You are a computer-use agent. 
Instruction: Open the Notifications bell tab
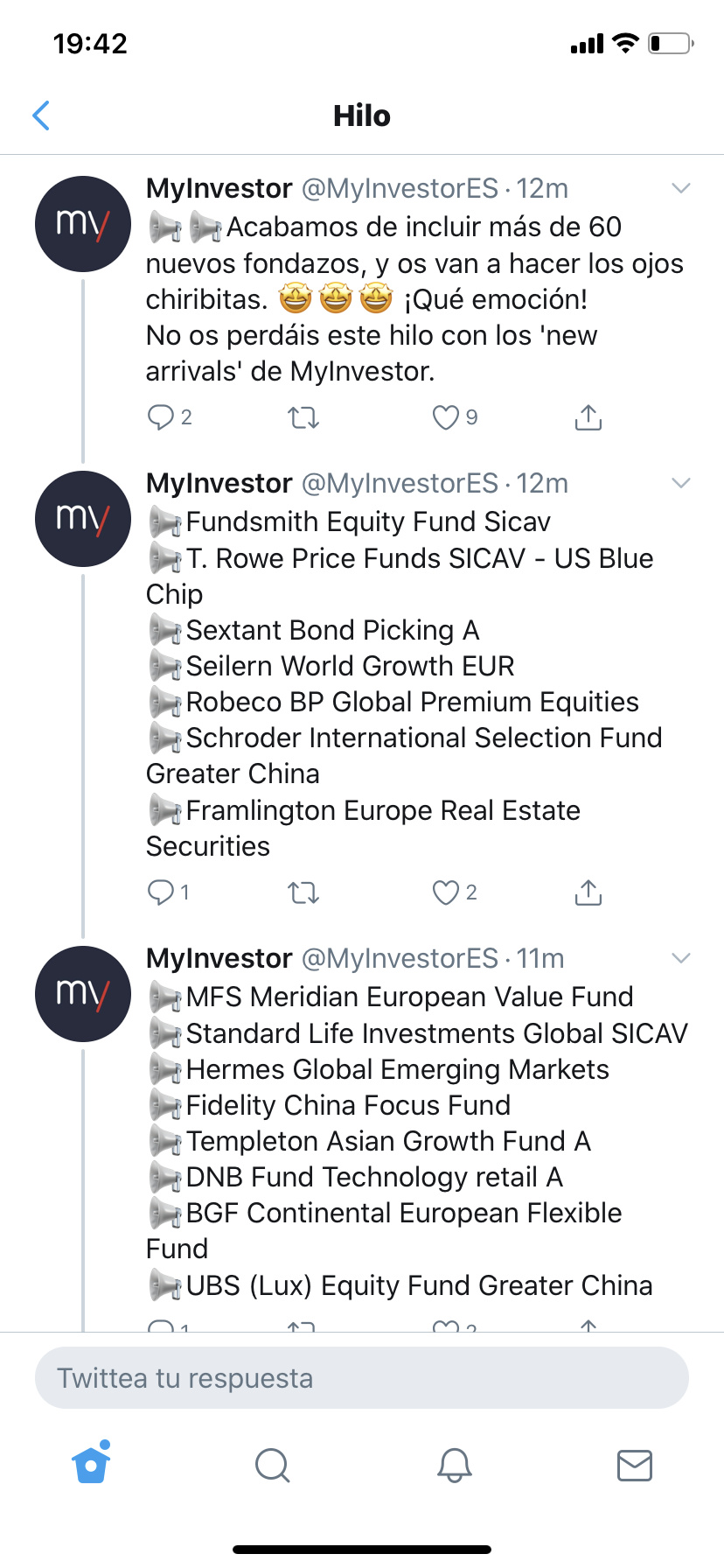(455, 1465)
